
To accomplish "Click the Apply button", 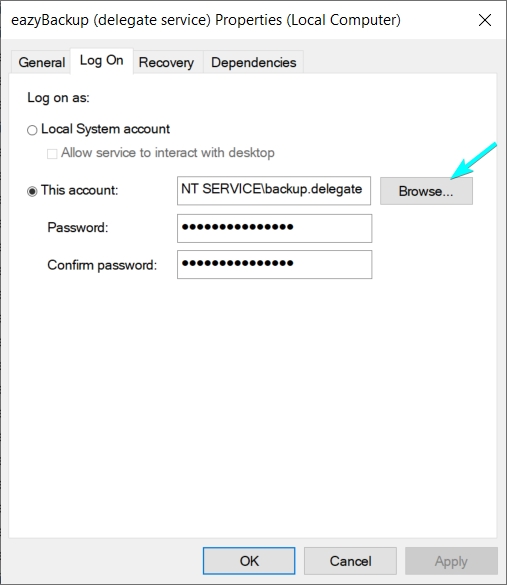I will click(x=451, y=561).
